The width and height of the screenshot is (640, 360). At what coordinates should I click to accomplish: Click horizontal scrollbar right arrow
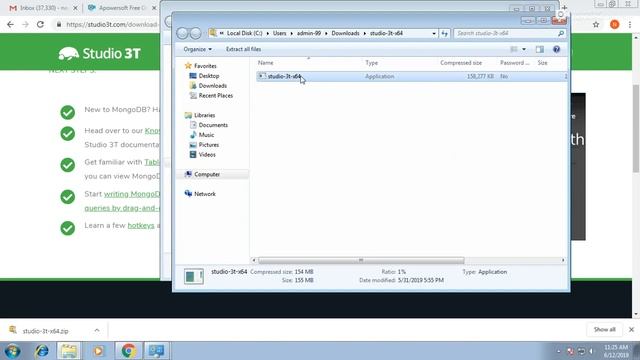(563, 260)
